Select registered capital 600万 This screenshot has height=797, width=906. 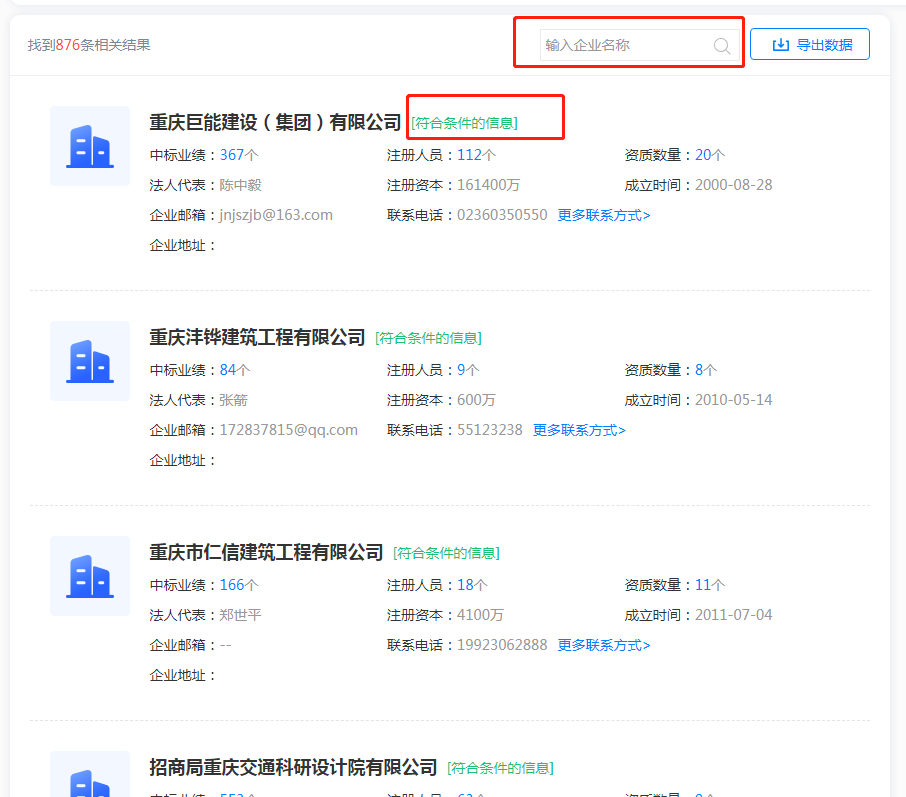[476, 400]
